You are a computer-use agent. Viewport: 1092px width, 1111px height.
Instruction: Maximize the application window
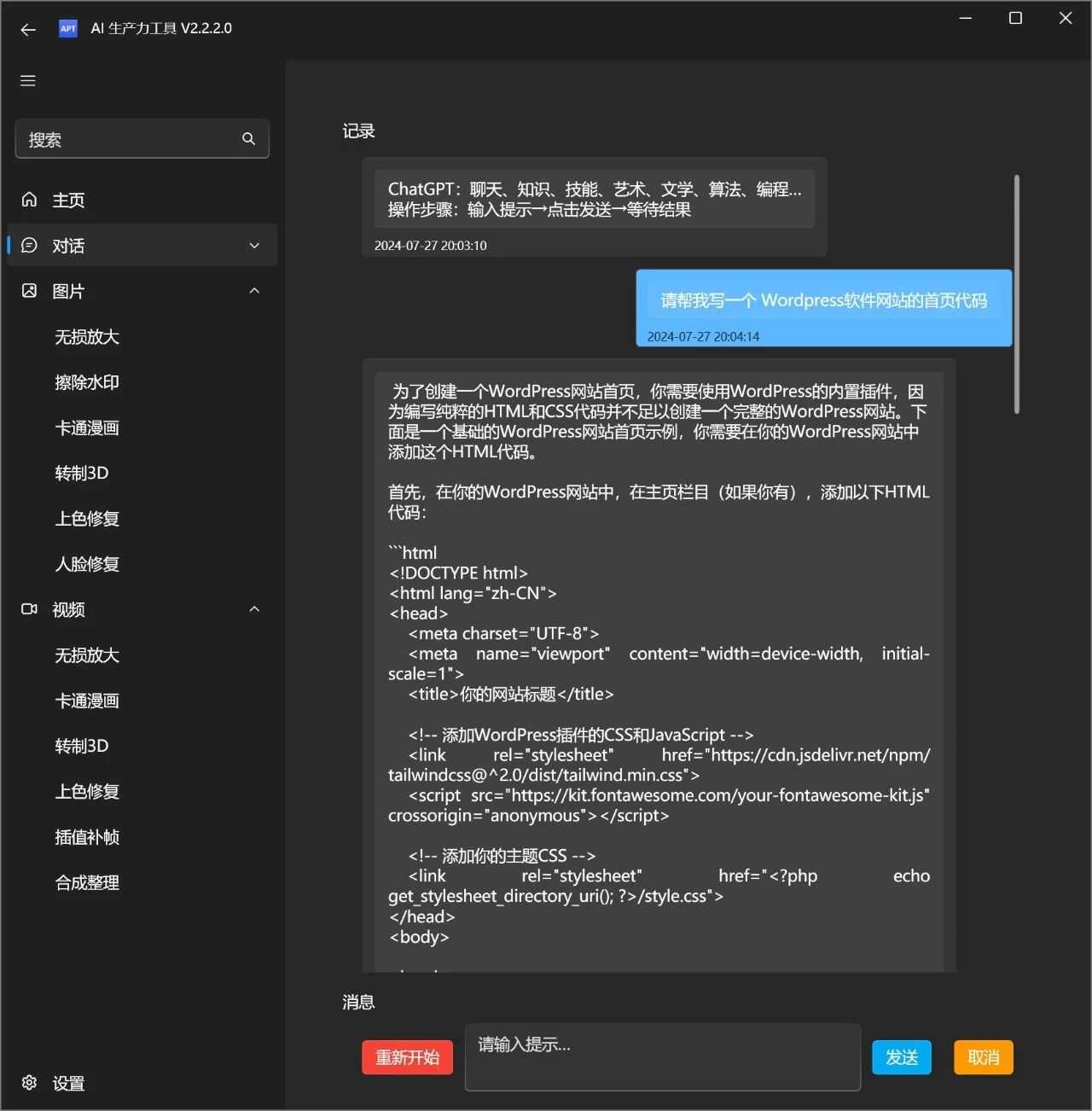(1015, 18)
